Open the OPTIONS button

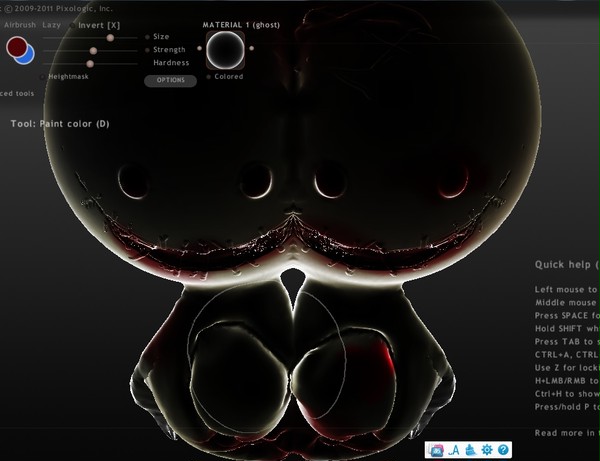click(171, 80)
